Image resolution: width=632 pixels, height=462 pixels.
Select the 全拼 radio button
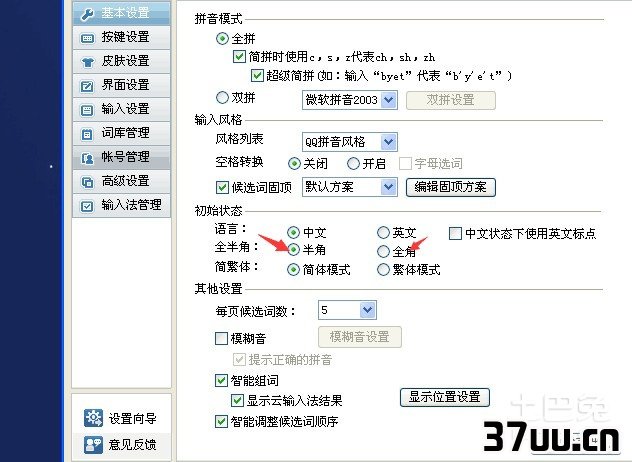(222, 39)
